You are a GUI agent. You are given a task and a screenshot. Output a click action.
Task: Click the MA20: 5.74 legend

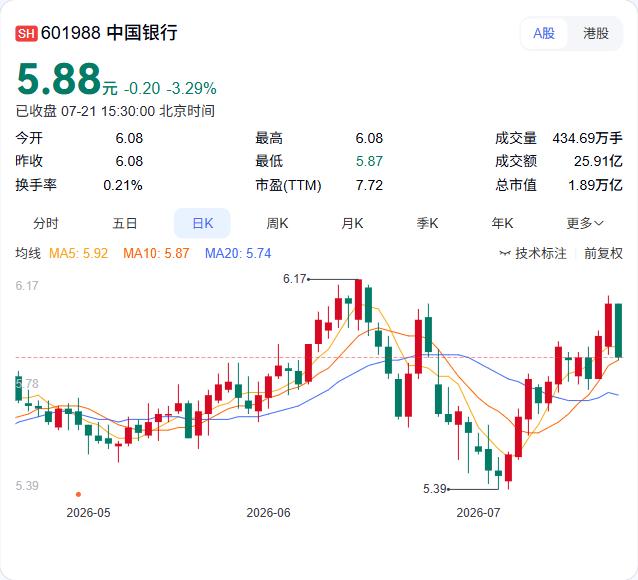coord(238,254)
